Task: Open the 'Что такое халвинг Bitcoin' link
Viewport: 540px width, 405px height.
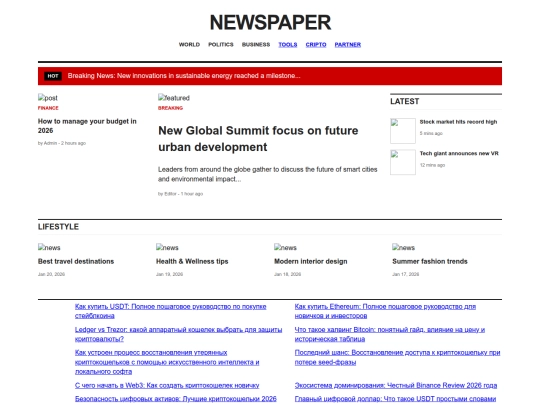Action: [x=390, y=334]
